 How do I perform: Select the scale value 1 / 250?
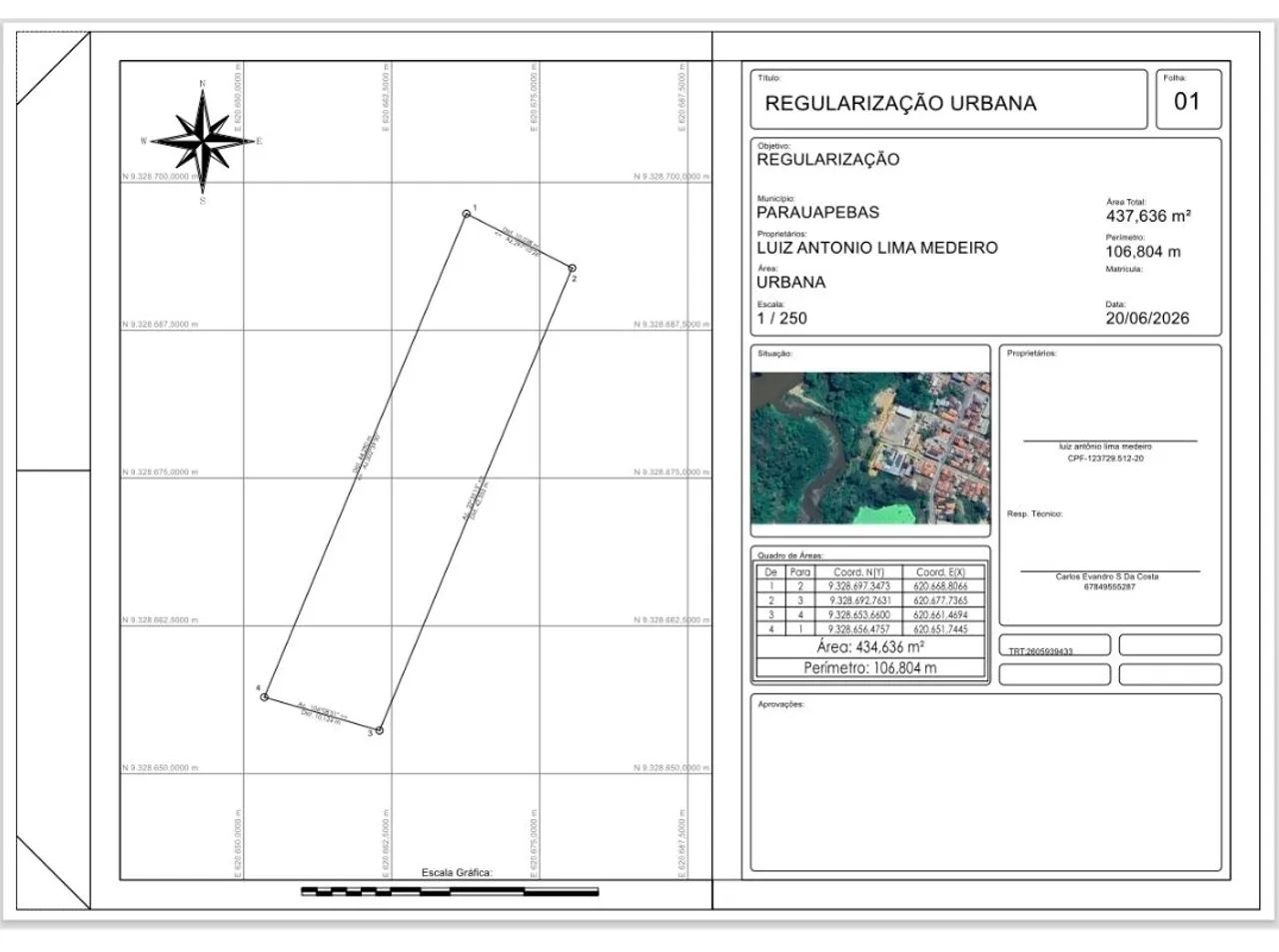[x=781, y=318]
